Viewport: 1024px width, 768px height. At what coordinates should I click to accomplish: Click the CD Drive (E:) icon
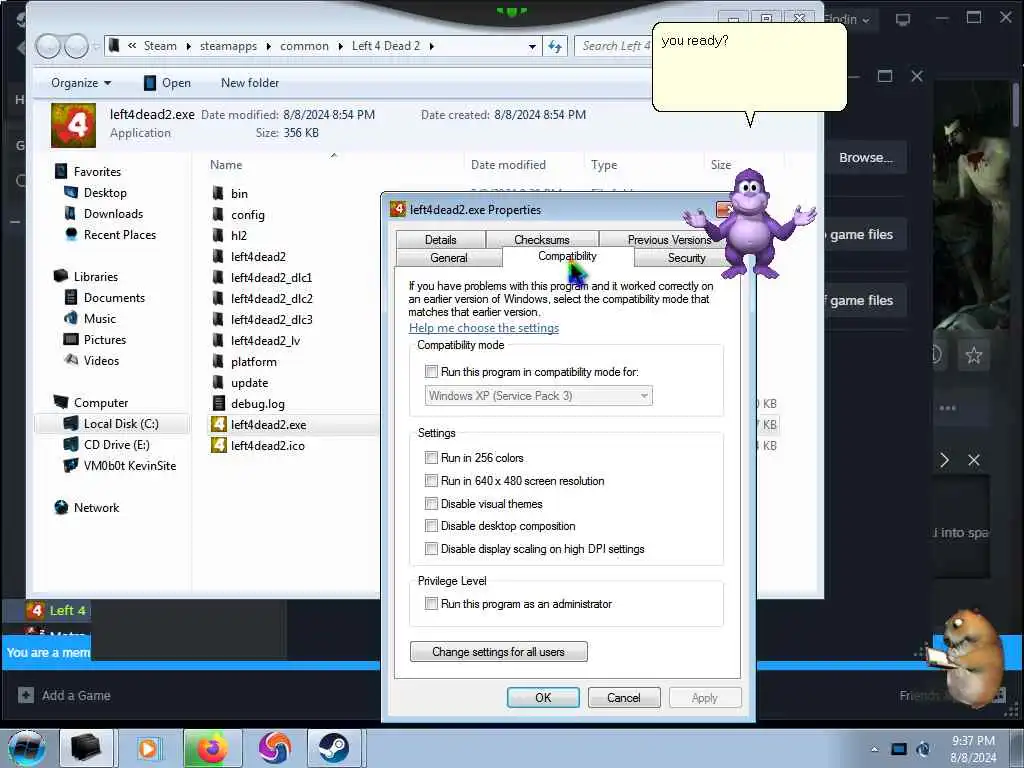coord(71,445)
